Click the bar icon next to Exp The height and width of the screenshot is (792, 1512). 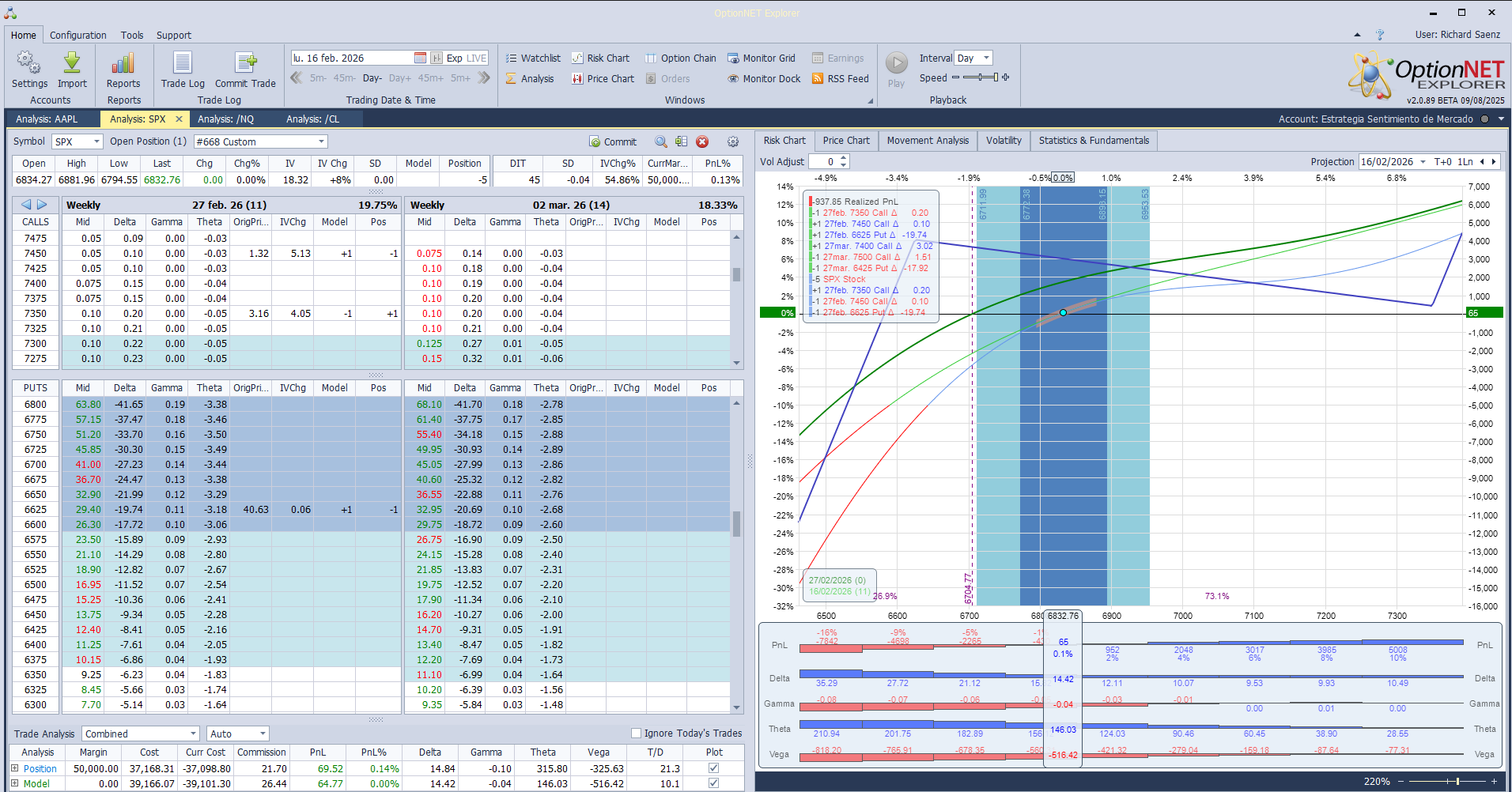(x=437, y=58)
